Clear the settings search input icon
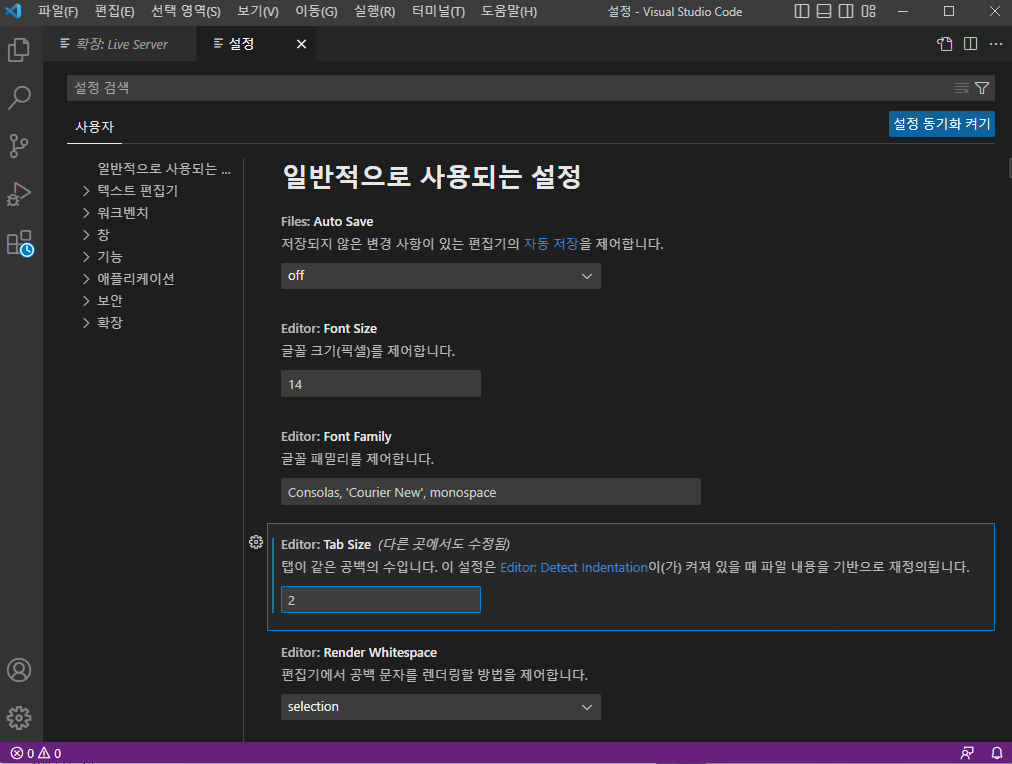This screenshot has height=764, width=1012. [x=962, y=88]
